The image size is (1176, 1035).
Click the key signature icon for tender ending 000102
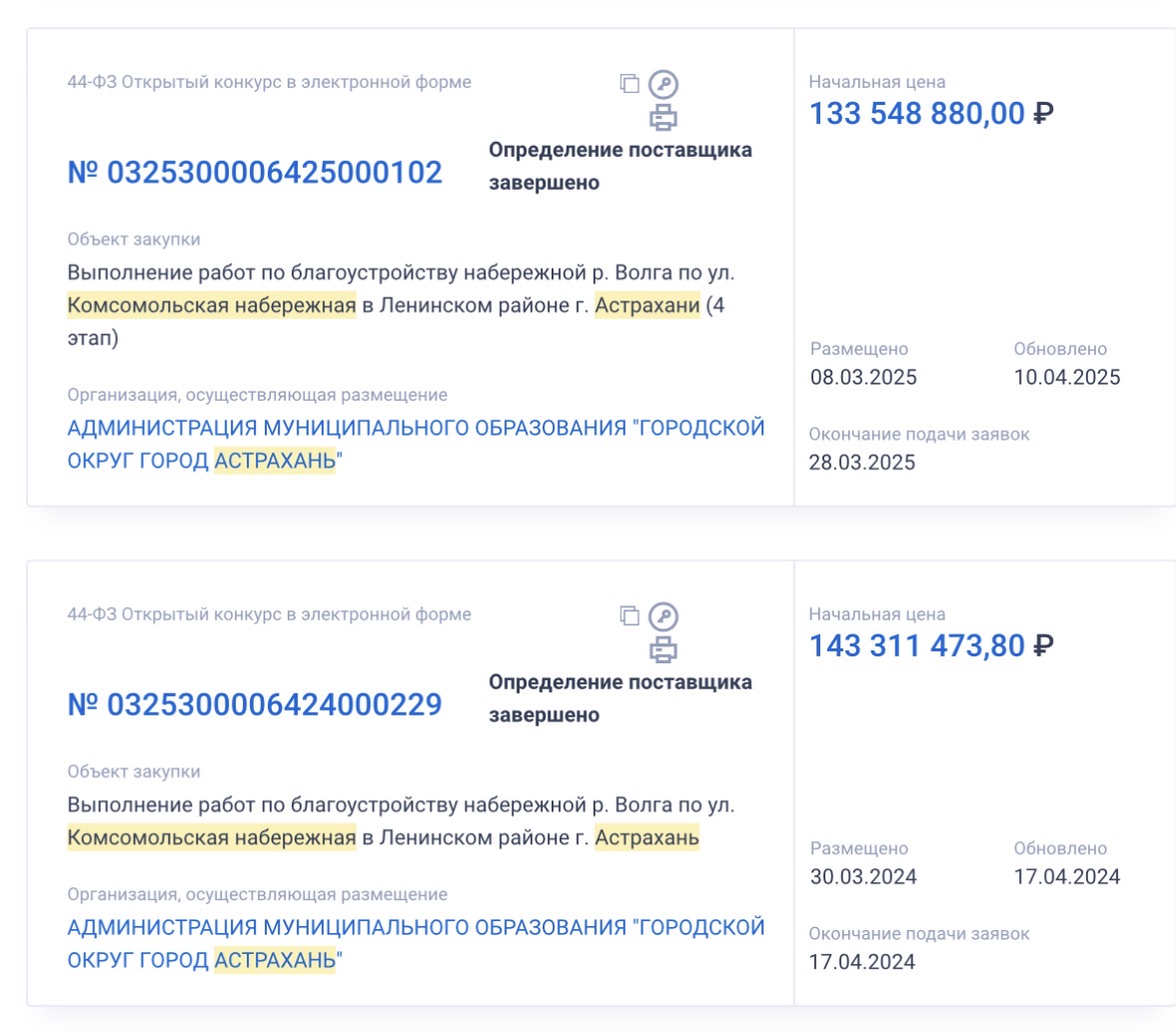[x=663, y=84]
